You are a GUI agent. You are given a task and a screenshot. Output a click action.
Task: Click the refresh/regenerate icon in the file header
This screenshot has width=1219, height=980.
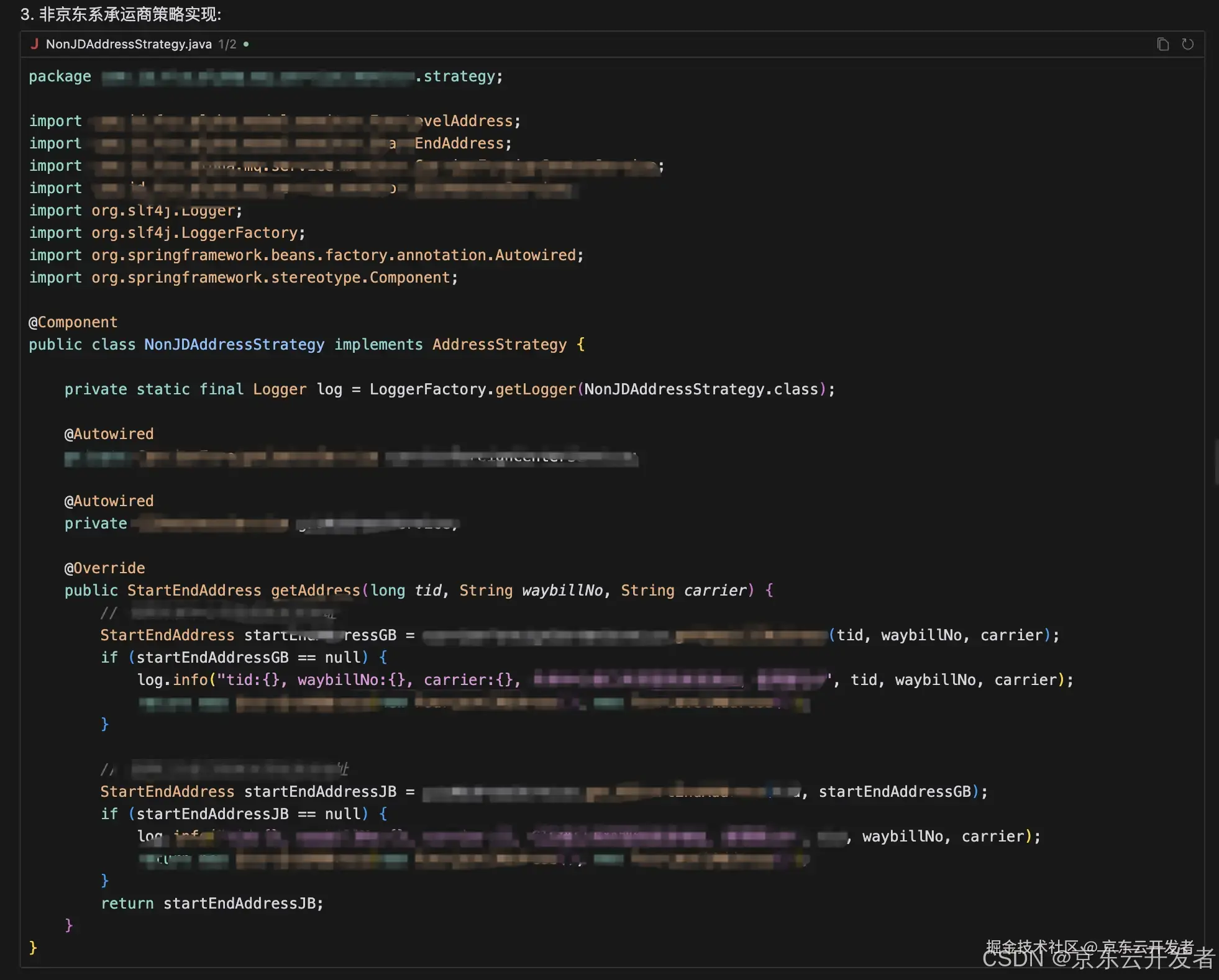point(1187,44)
